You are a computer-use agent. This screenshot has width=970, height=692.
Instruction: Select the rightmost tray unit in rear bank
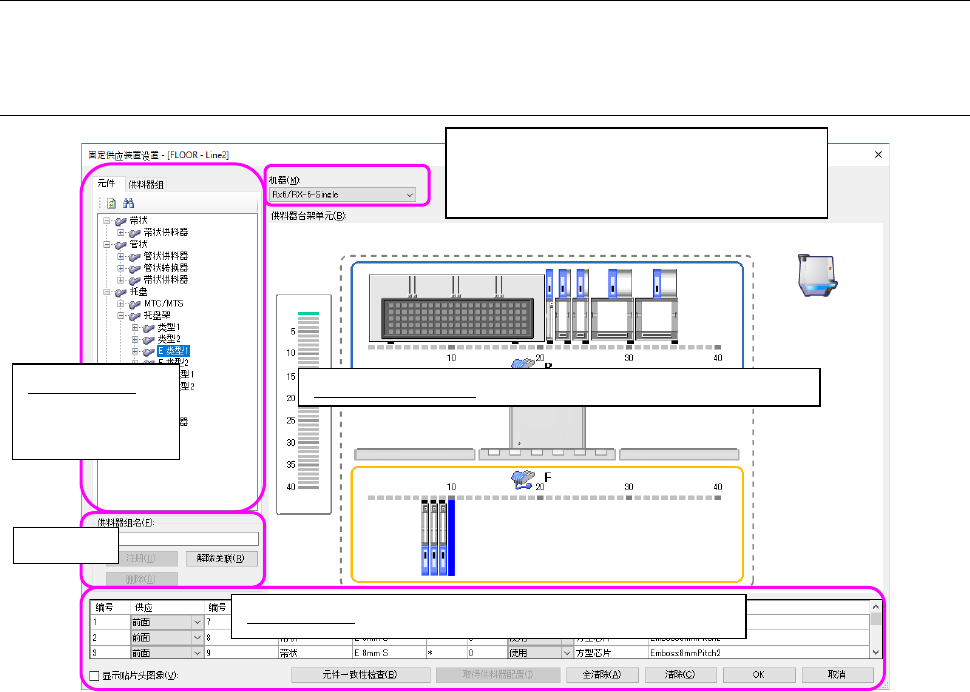(659, 307)
